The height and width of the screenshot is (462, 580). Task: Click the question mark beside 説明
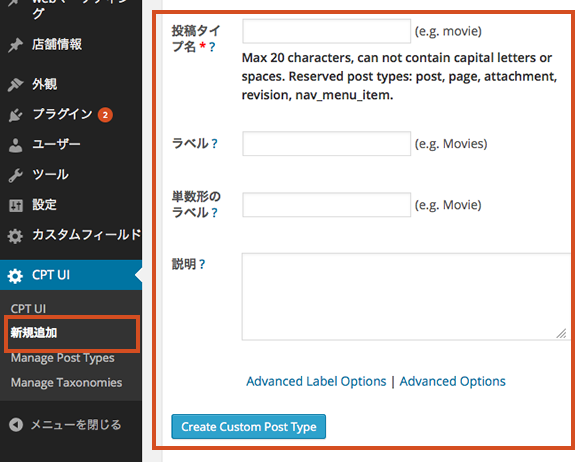pos(202,264)
